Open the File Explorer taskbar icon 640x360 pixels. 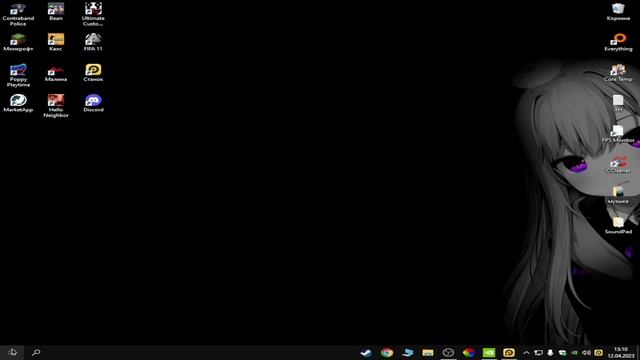[x=428, y=353]
